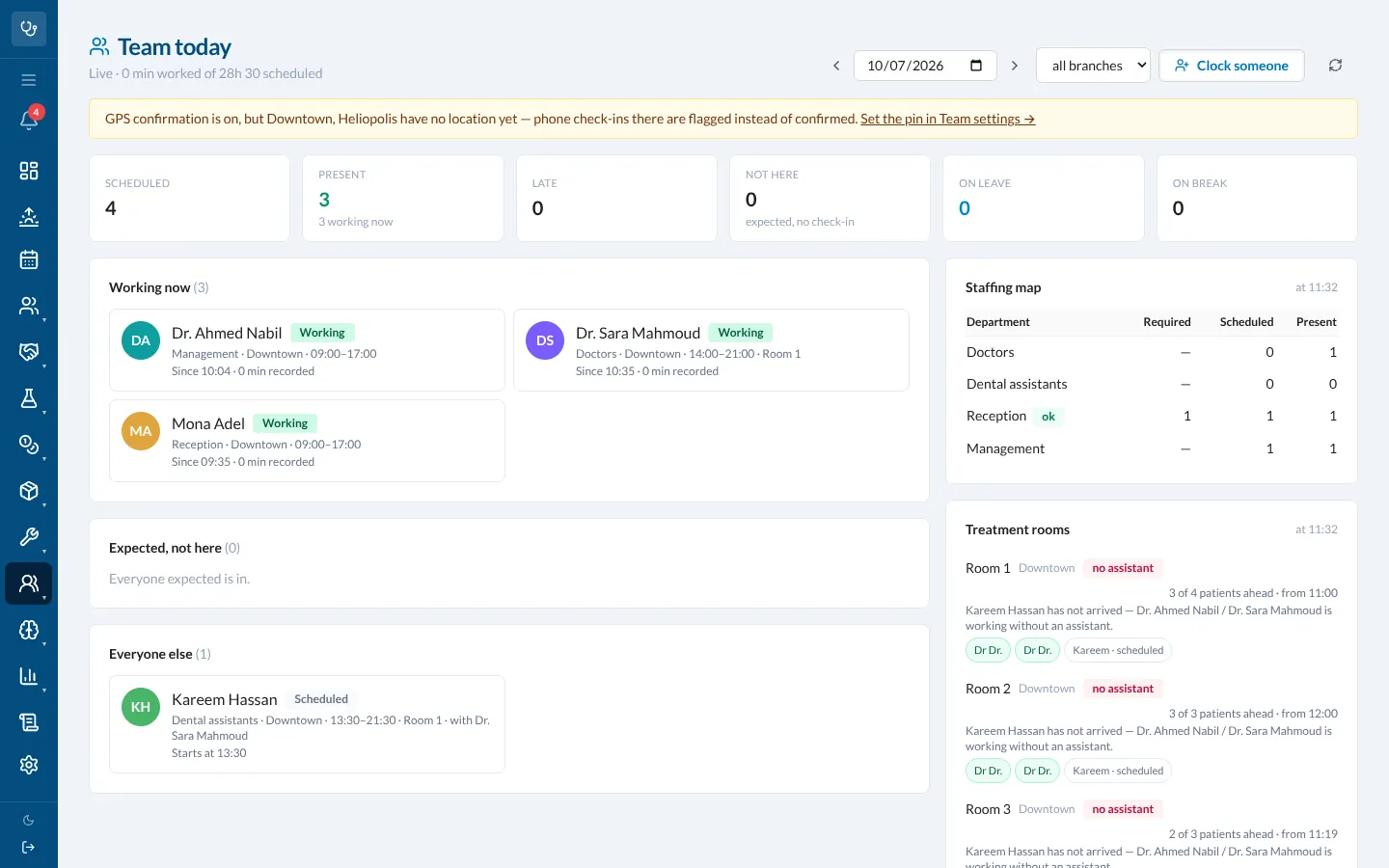1389x868 pixels.
Task: Click the On leave stat card
Action: click(1044, 199)
